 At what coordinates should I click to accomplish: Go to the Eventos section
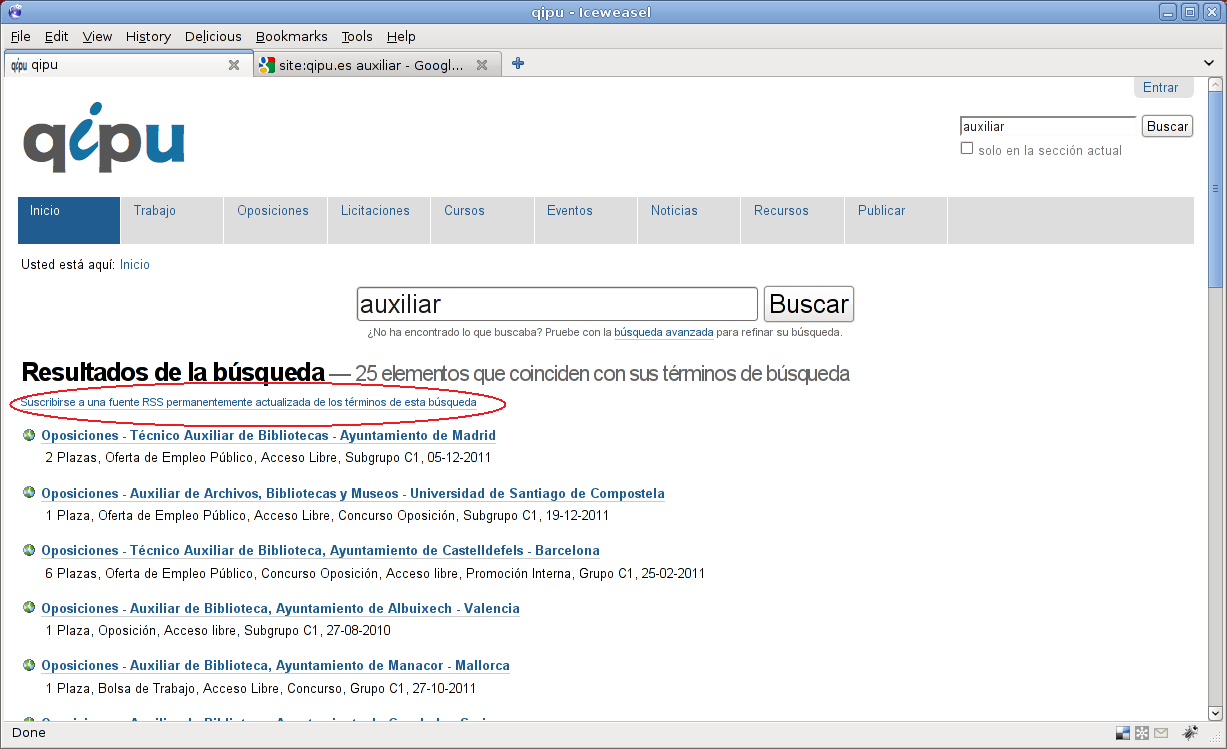(x=586, y=220)
